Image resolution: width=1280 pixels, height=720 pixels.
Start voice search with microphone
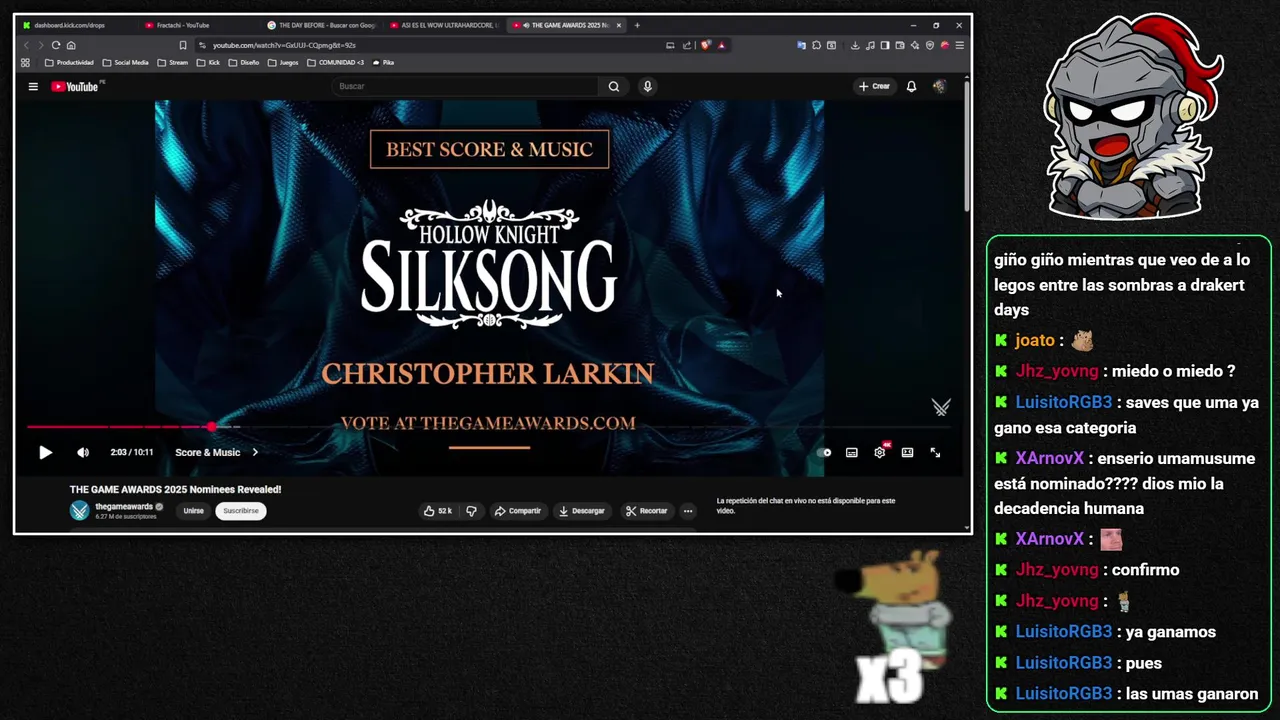[x=647, y=87]
